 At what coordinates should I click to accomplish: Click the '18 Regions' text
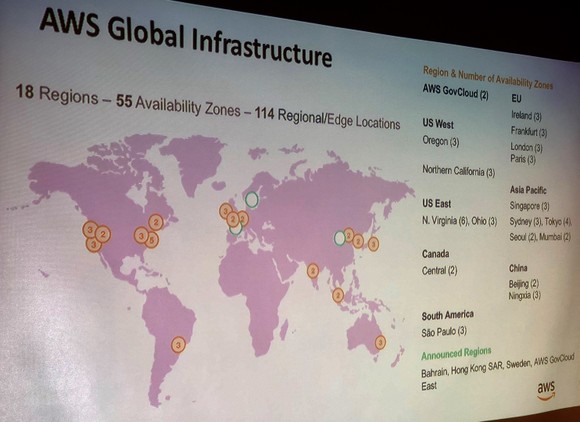click(57, 94)
